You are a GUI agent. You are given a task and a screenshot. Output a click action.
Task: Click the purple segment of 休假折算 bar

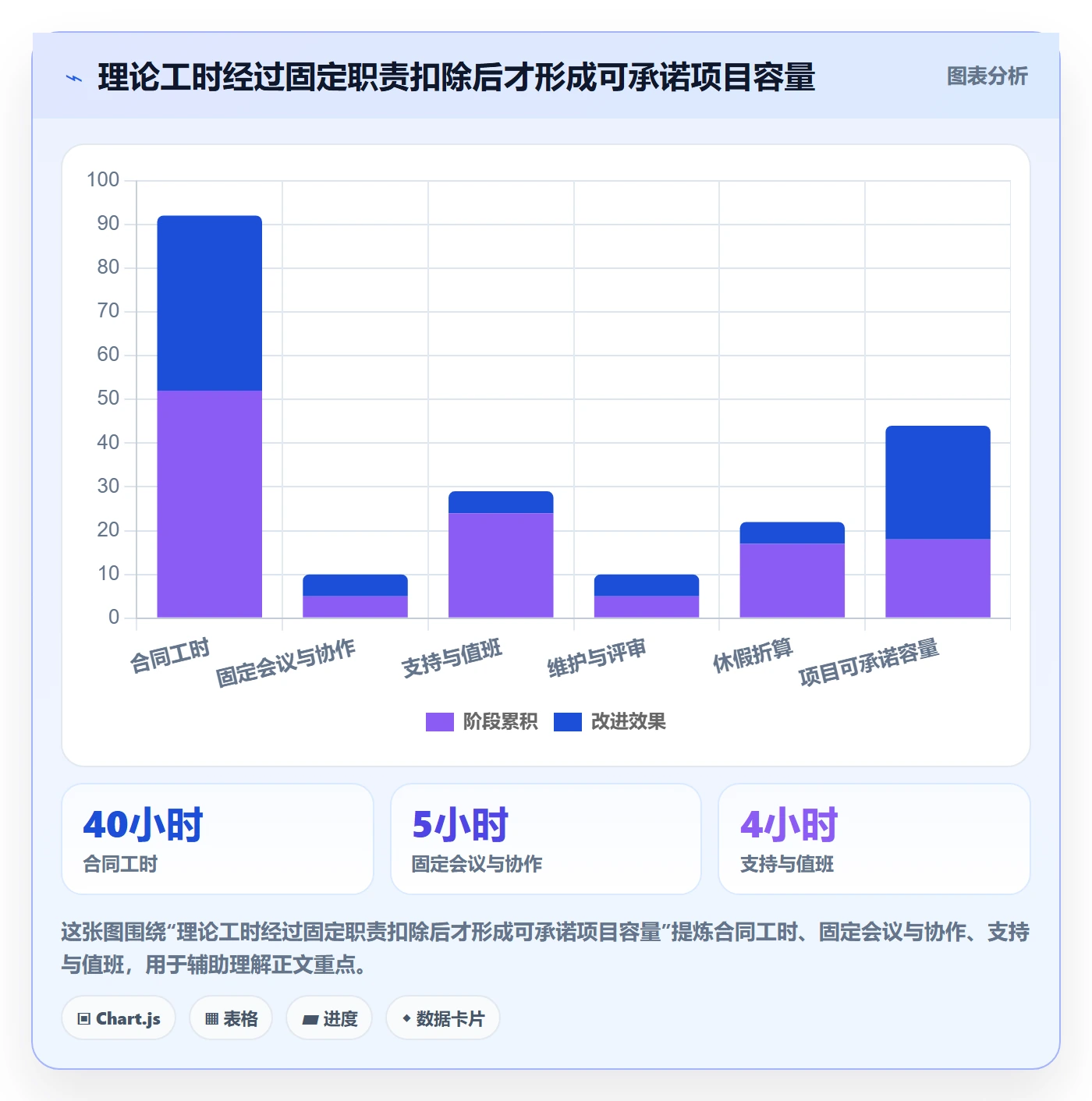click(x=792, y=580)
